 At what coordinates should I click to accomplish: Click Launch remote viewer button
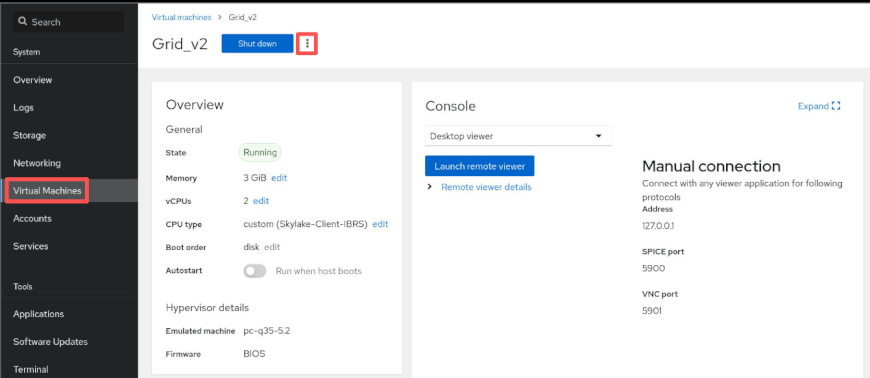point(479,166)
